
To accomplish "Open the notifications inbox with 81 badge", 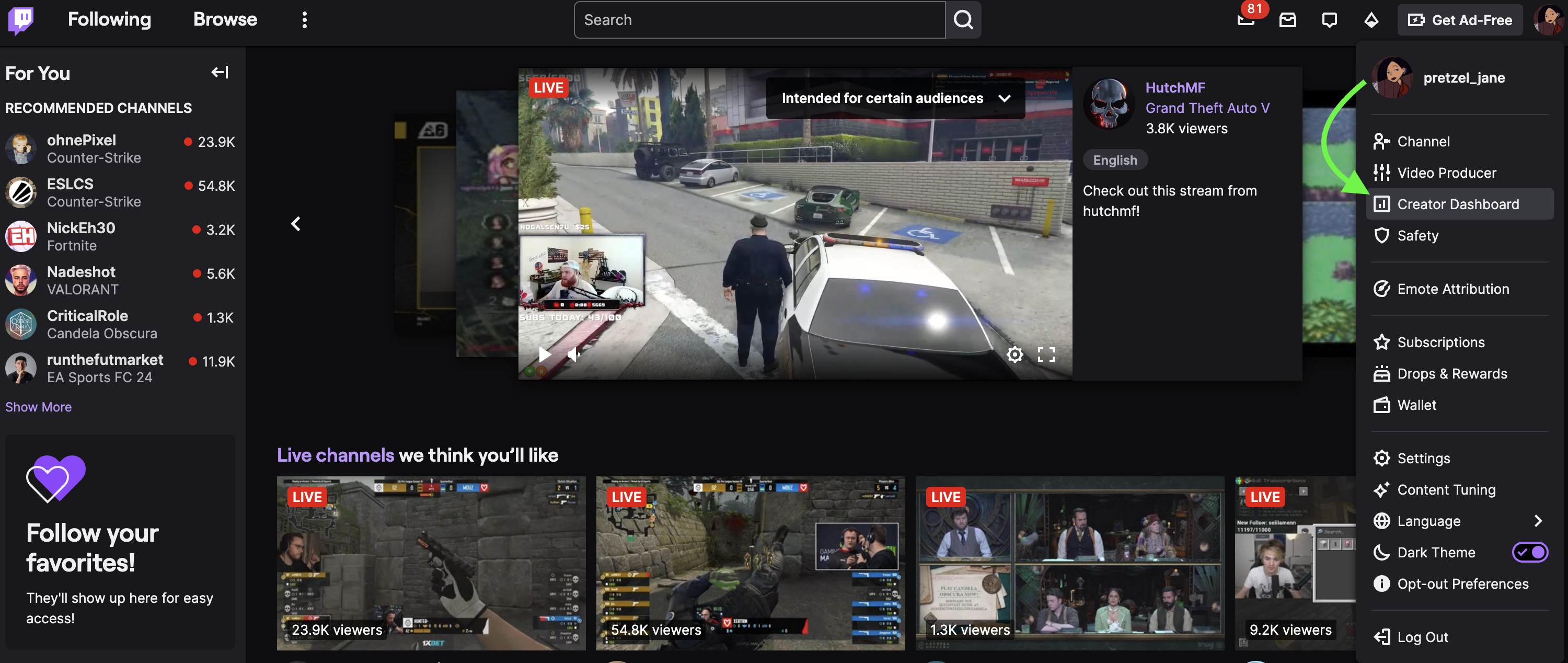I will (1246, 20).
